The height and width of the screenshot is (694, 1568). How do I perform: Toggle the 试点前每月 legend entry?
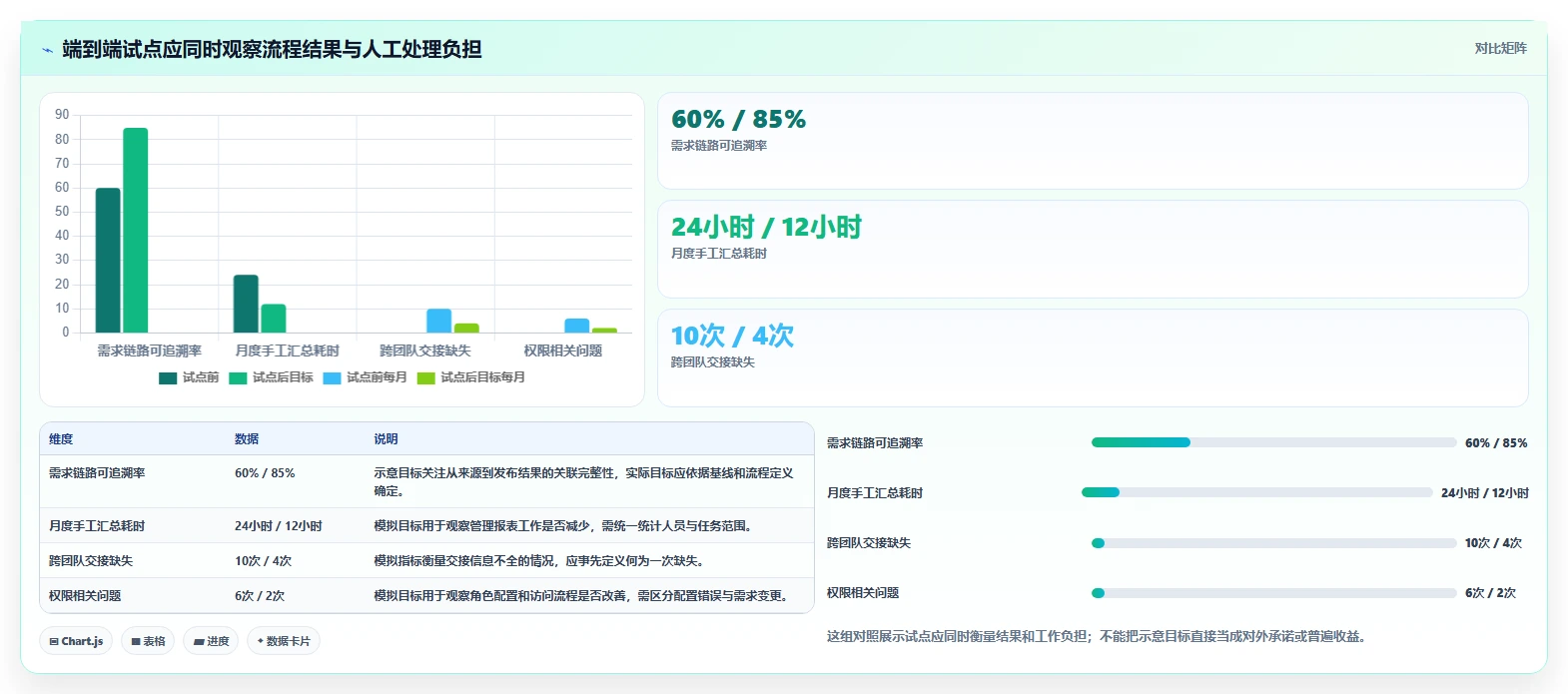pyautogui.click(x=366, y=377)
